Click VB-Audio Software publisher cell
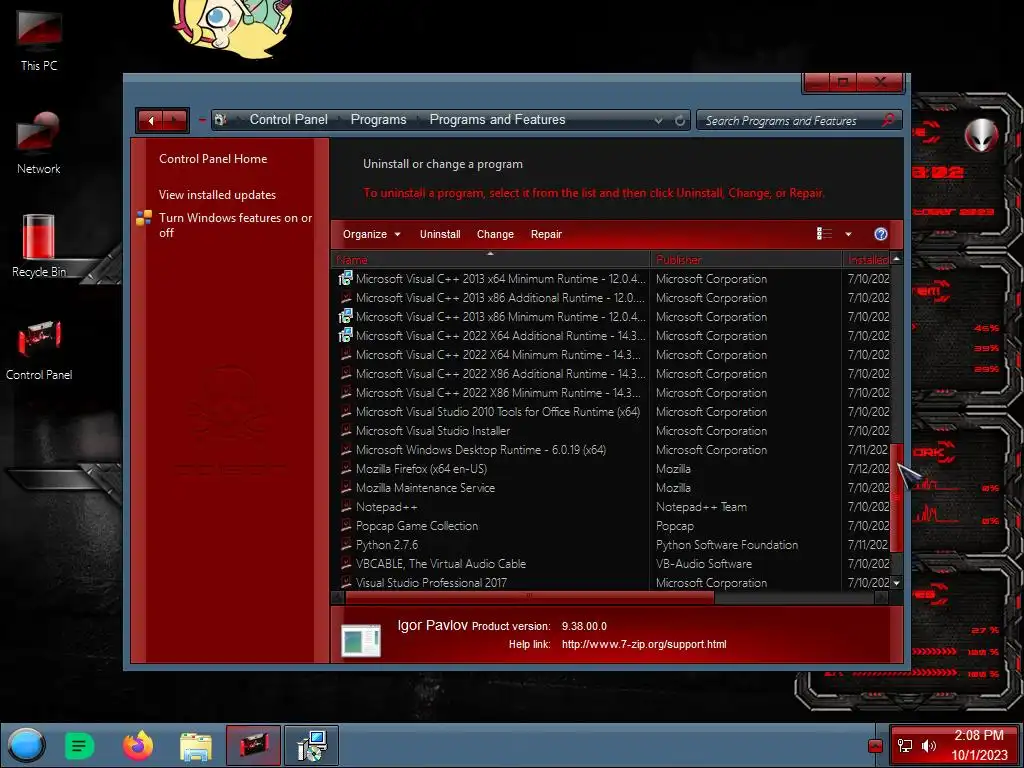Viewport: 1024px width, 768px height. click(703, 563)
